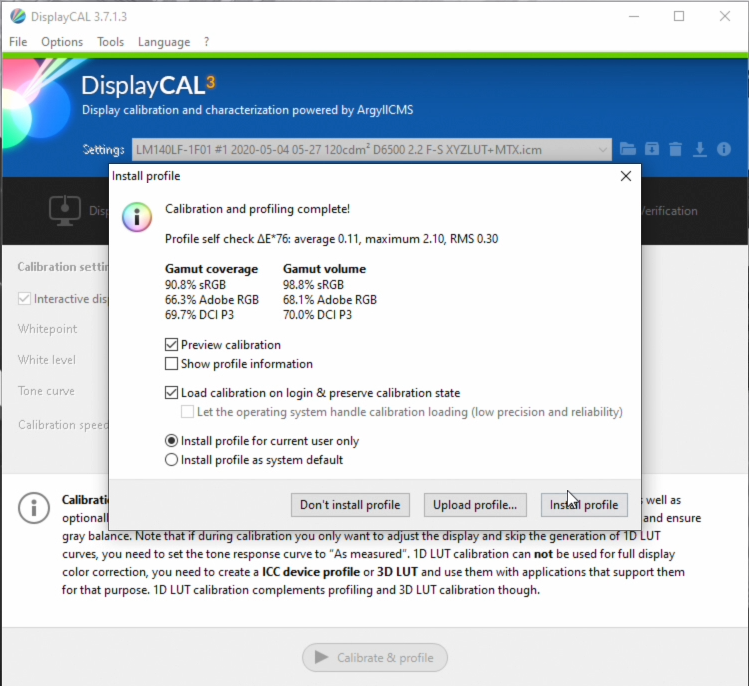Click the Calibration settings heading
The height and width of the screenshot is (686, 749).
click(63, 267)
